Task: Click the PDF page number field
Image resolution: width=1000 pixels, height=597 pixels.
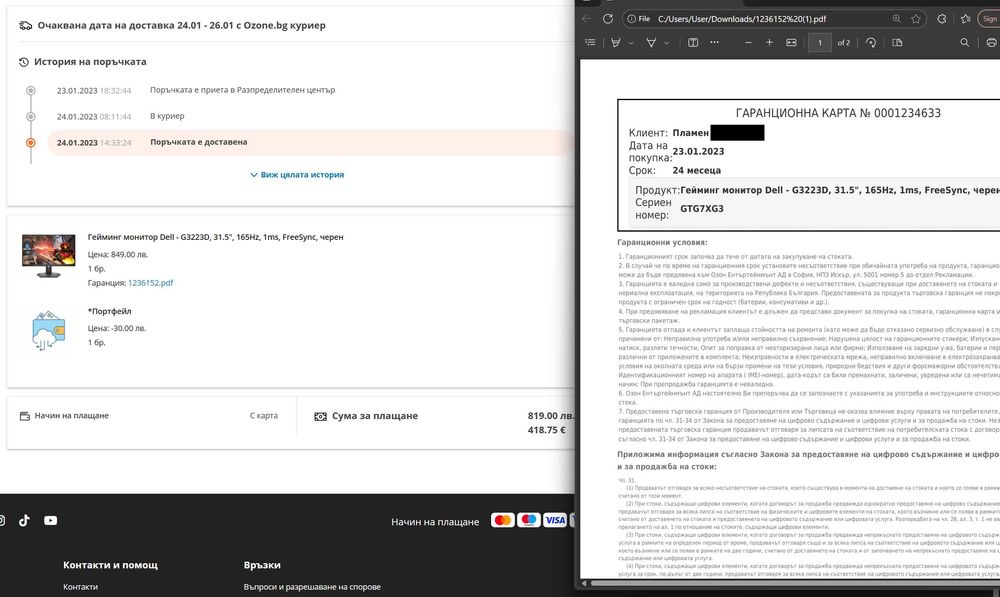Action: coord(820,43)
